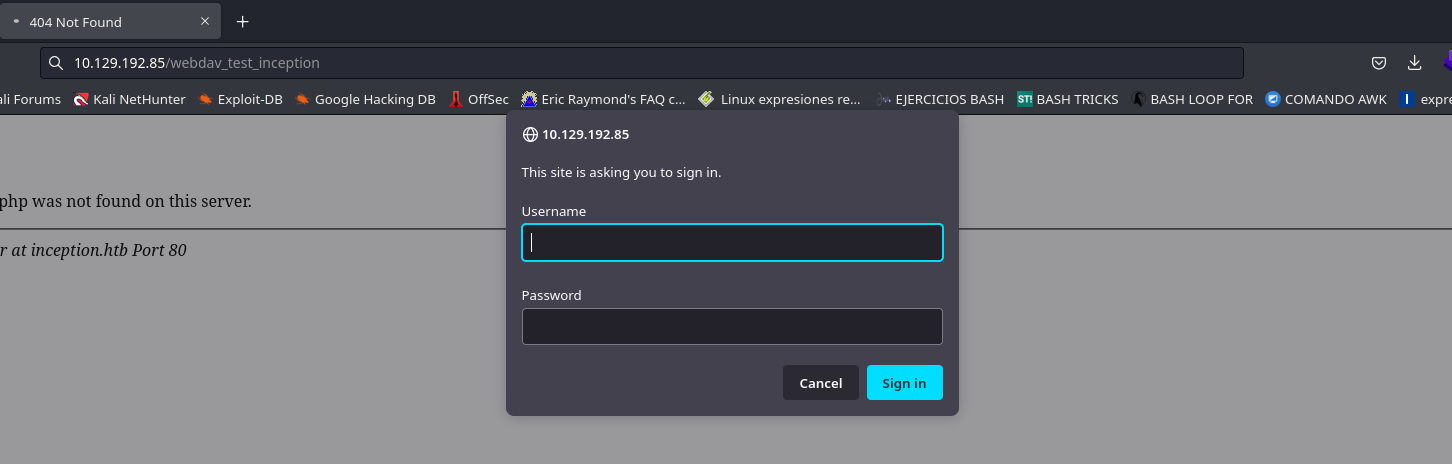Focus the Username input field
Viewport: 1452px width, 464px height.
pyautogui.click(x=732, y=243)
